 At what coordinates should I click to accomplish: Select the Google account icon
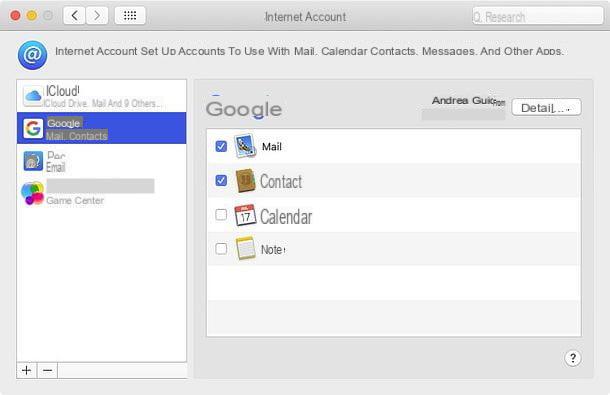(x=33, y=128)
